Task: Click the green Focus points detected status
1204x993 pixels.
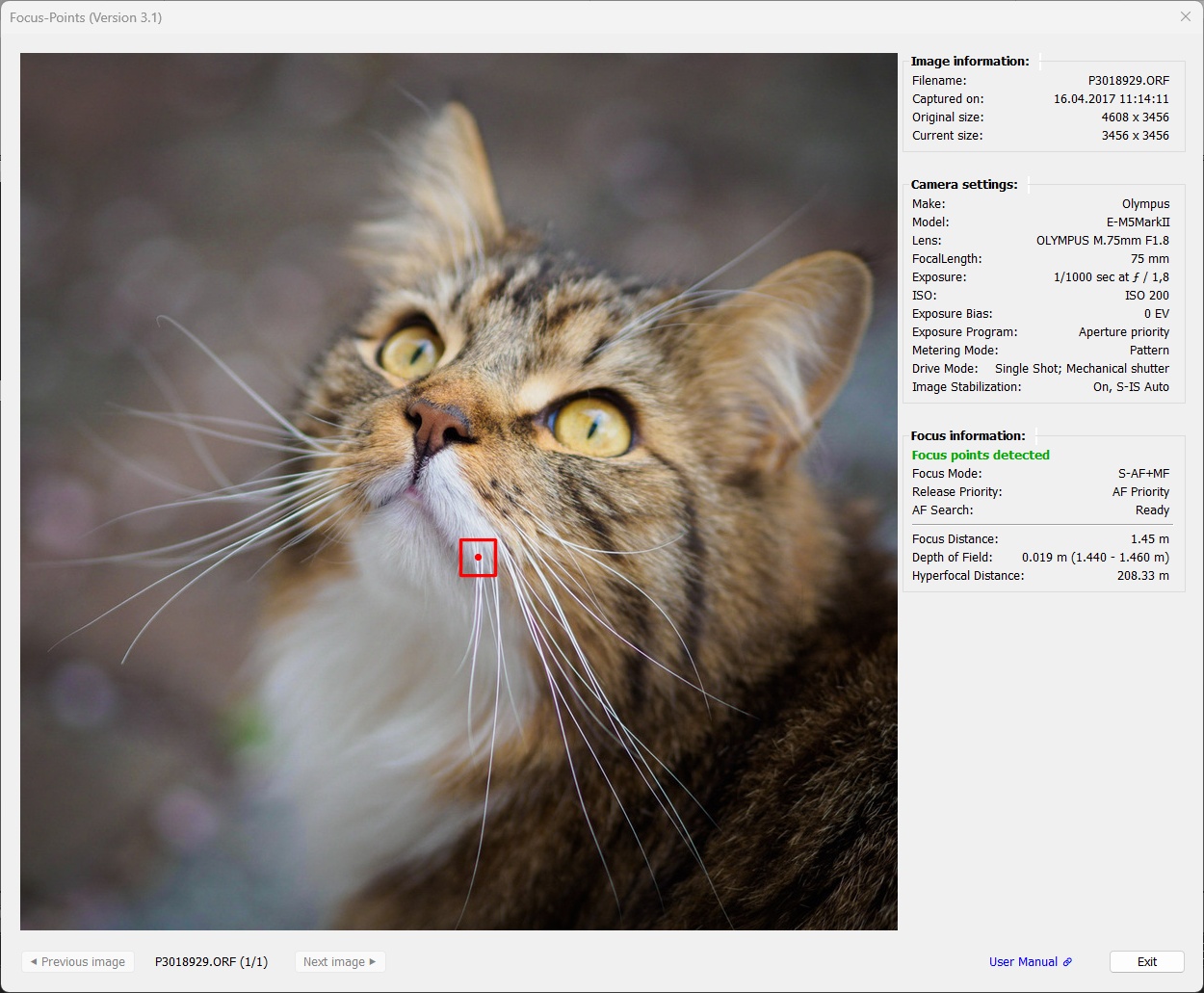Action: tap(981, 455)
